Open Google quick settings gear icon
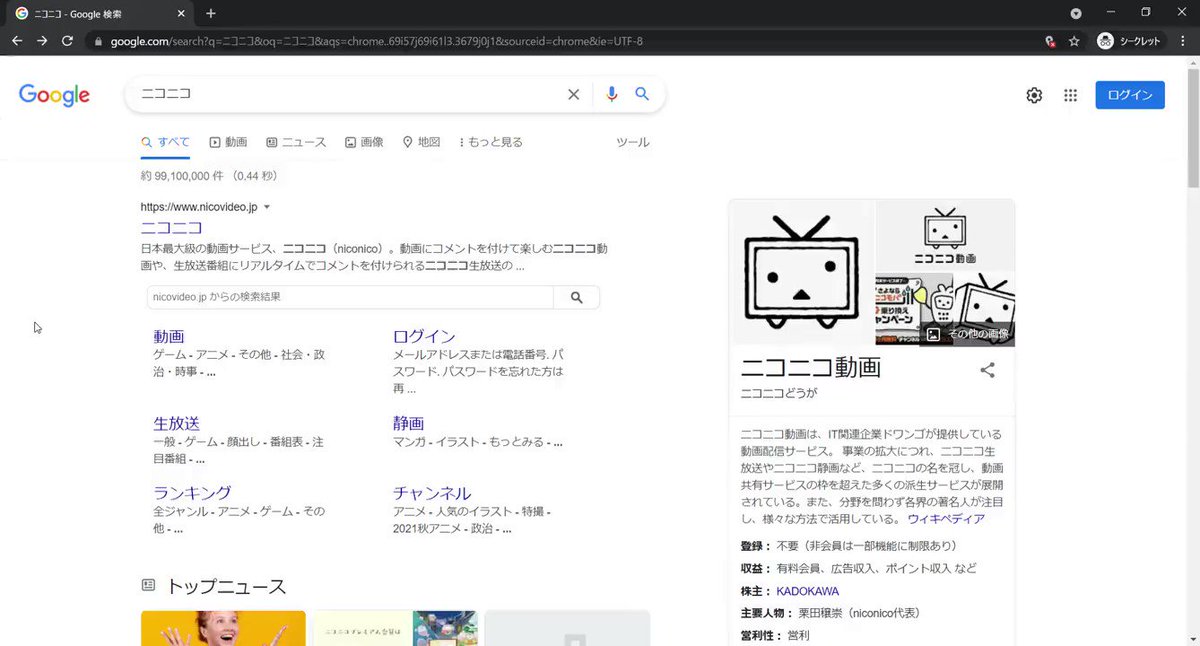 1034,93
